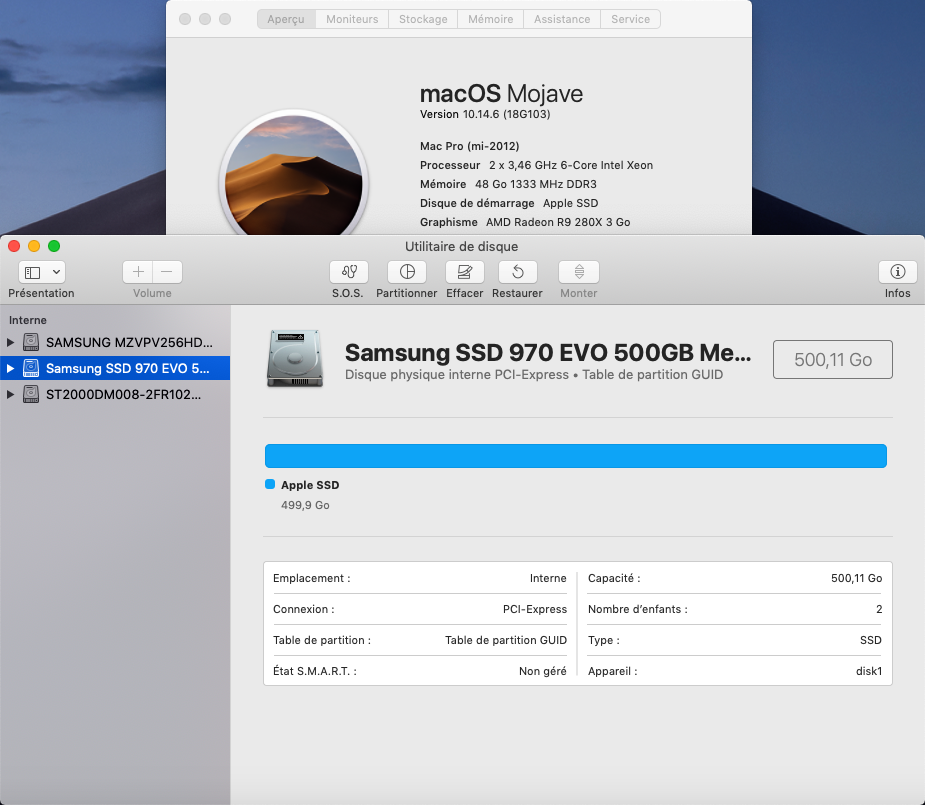Expand the SAMSUNG MZVPV256HD disk
925x805 pixels.
pos(10,342)
